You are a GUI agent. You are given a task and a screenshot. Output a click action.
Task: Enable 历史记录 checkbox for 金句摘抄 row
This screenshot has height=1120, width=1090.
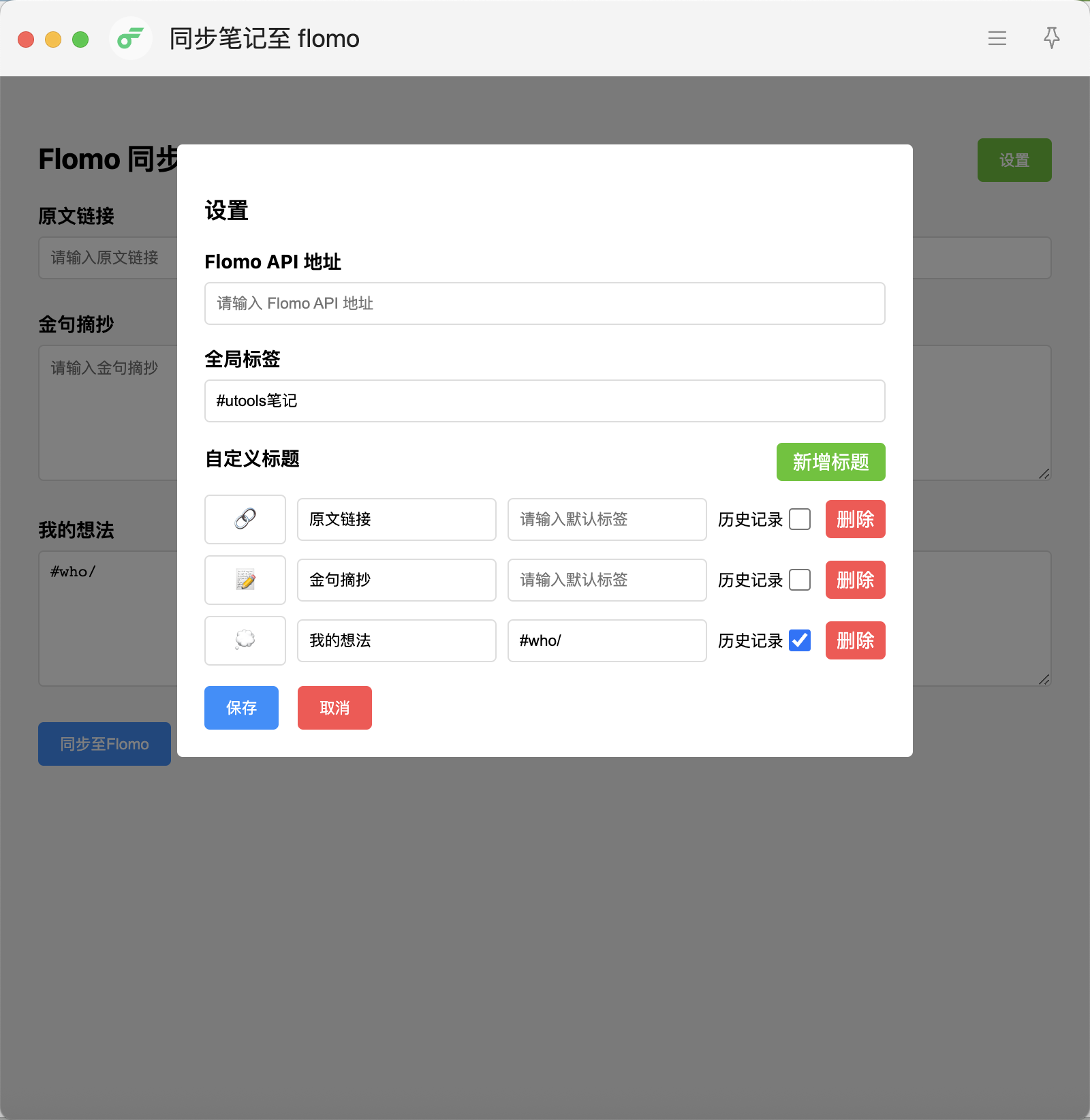pos(800,580)
